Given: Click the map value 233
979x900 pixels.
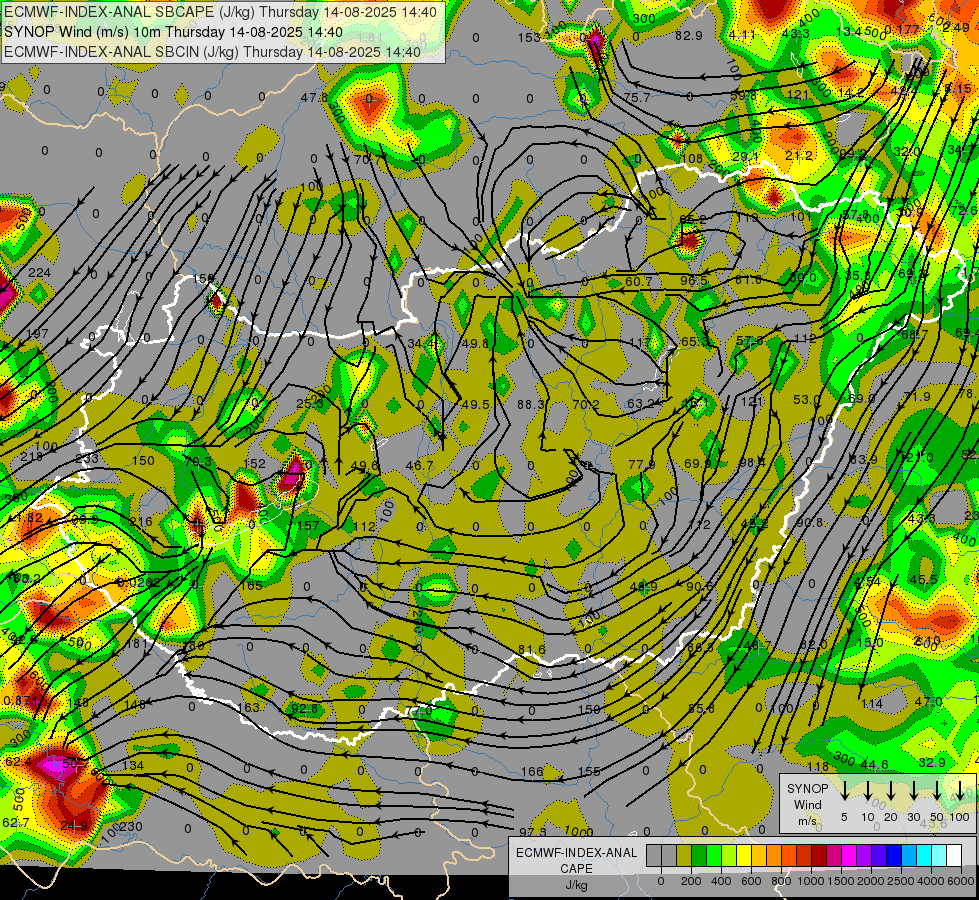Looking at the screenshot, I should (87, 458).
